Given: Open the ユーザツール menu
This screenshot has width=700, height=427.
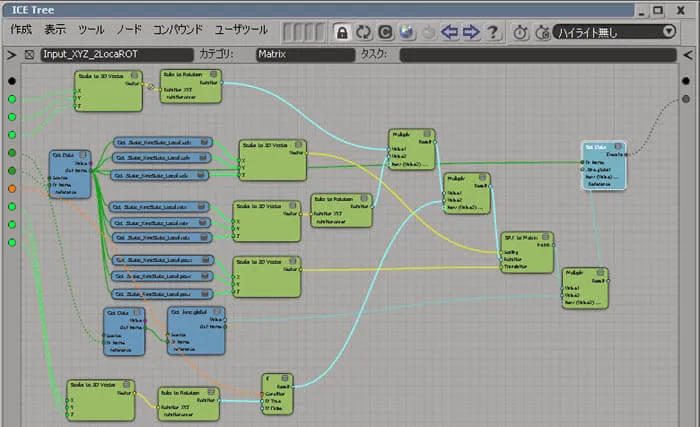Looking at the screenshot, I should (241, 29).
